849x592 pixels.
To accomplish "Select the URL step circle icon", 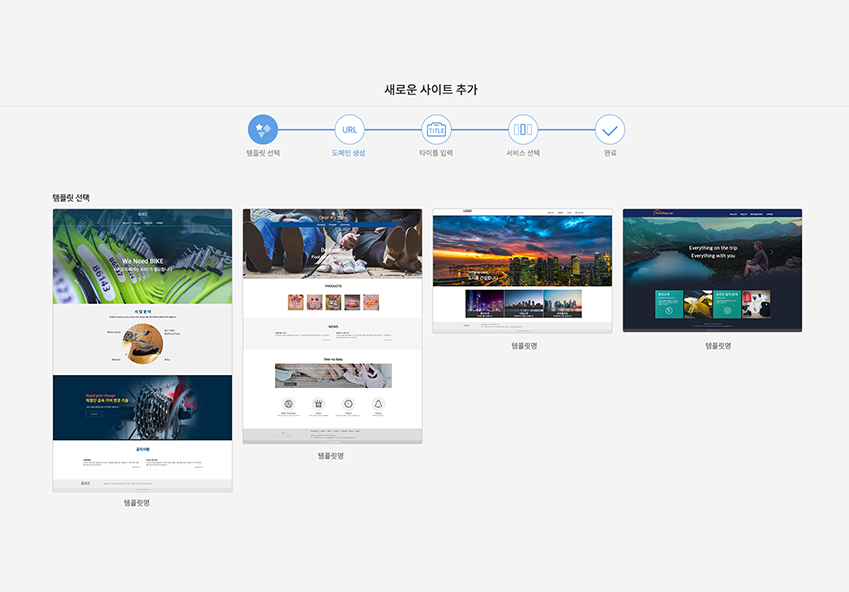I will point(349,129).
